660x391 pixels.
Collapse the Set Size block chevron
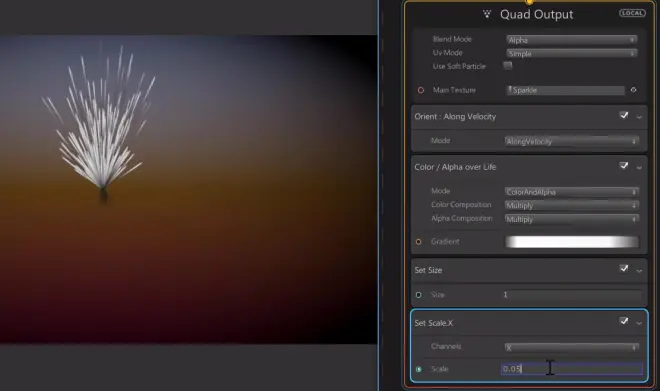tap(639, 271)
